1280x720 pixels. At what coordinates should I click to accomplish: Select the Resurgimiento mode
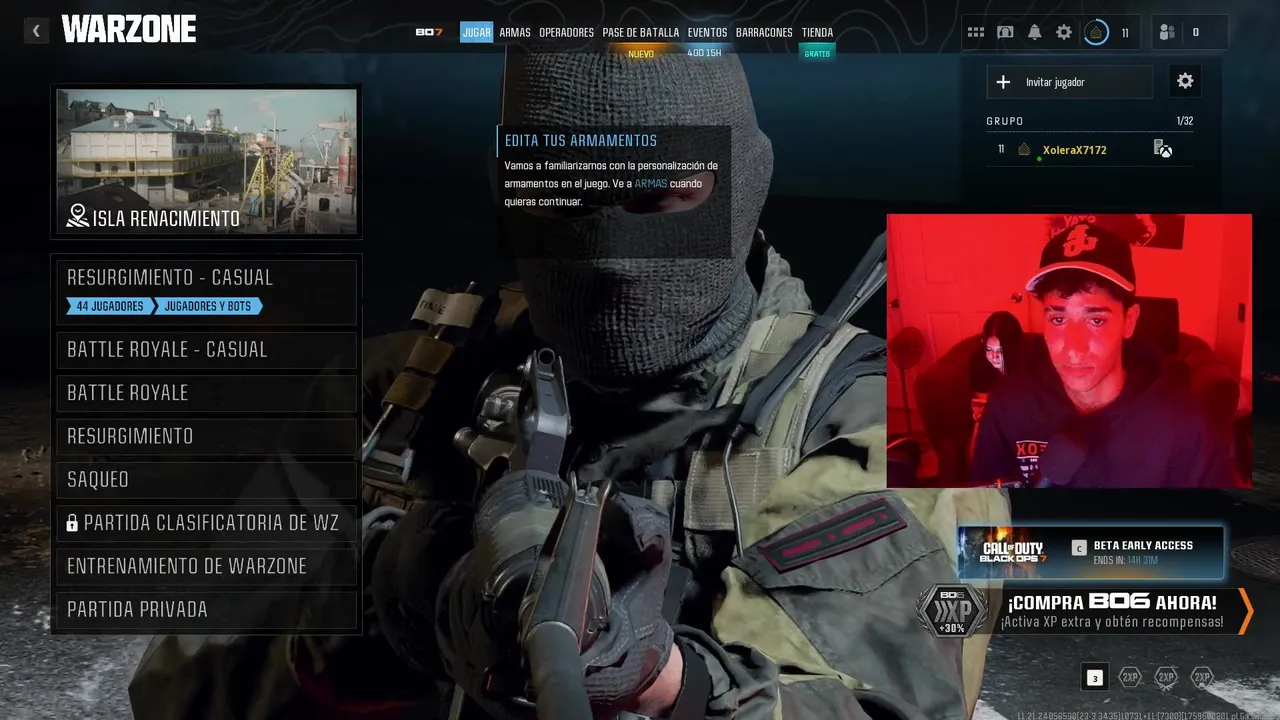tap(207, 436)
